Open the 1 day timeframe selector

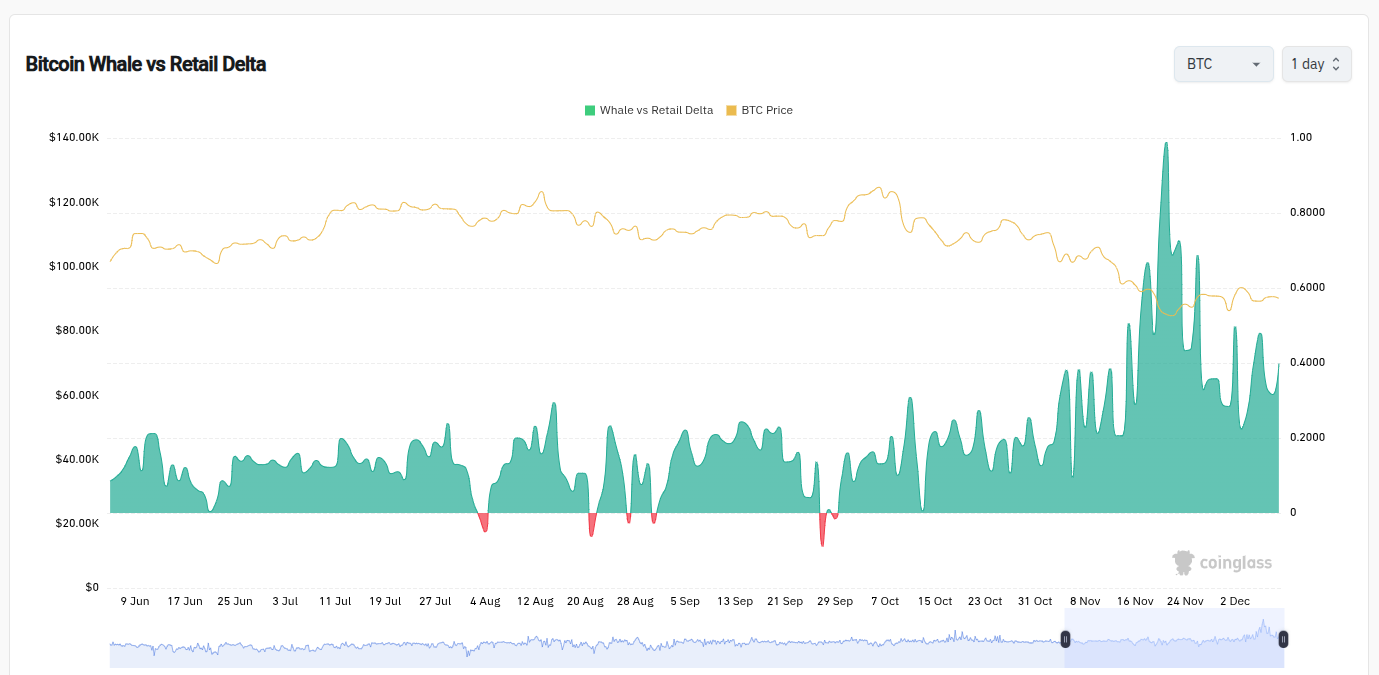1316,63
